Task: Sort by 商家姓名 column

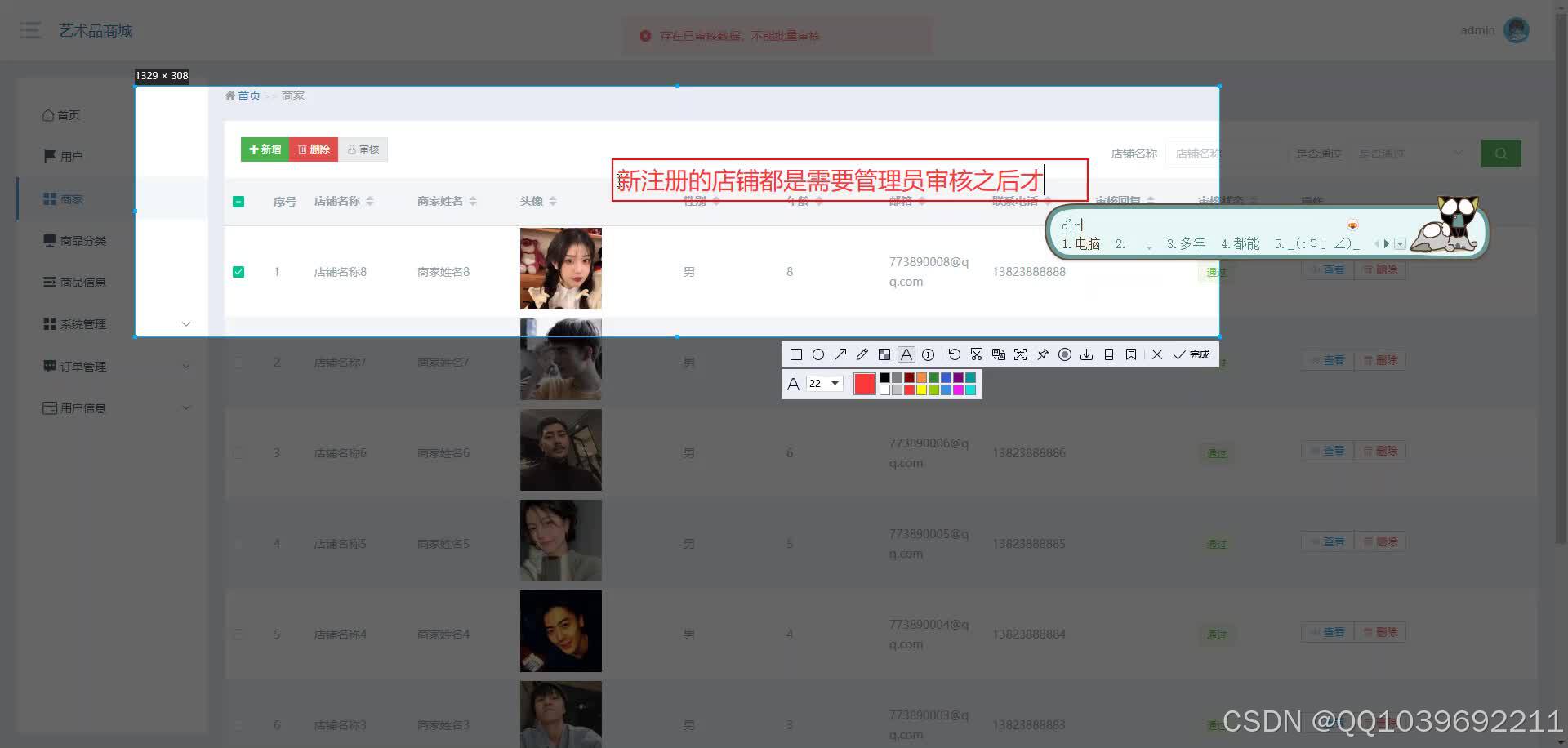Action: coord(473,201)
